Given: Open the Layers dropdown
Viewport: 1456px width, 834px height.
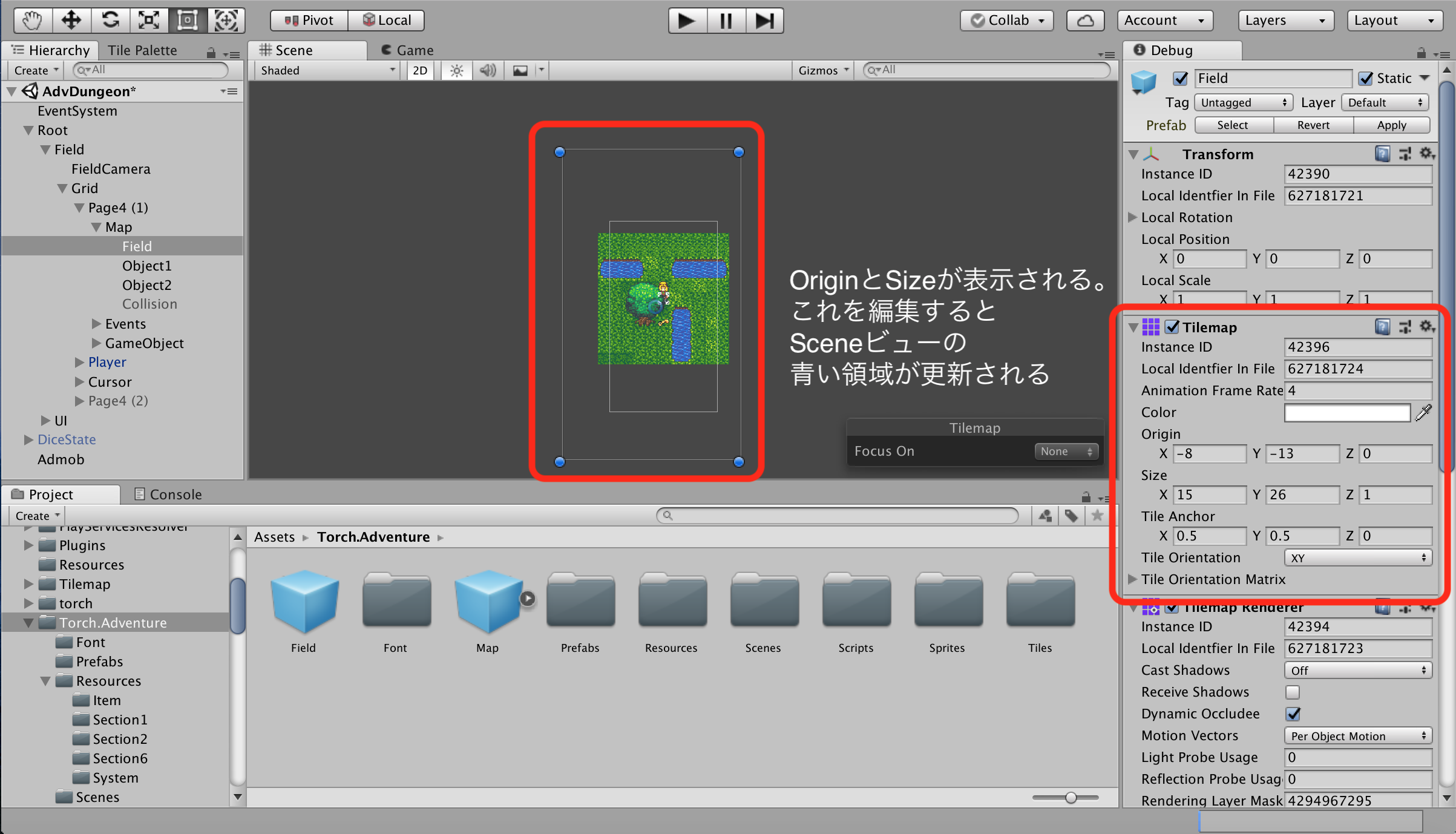Looking at the screenshot, I should point(1285,21).
